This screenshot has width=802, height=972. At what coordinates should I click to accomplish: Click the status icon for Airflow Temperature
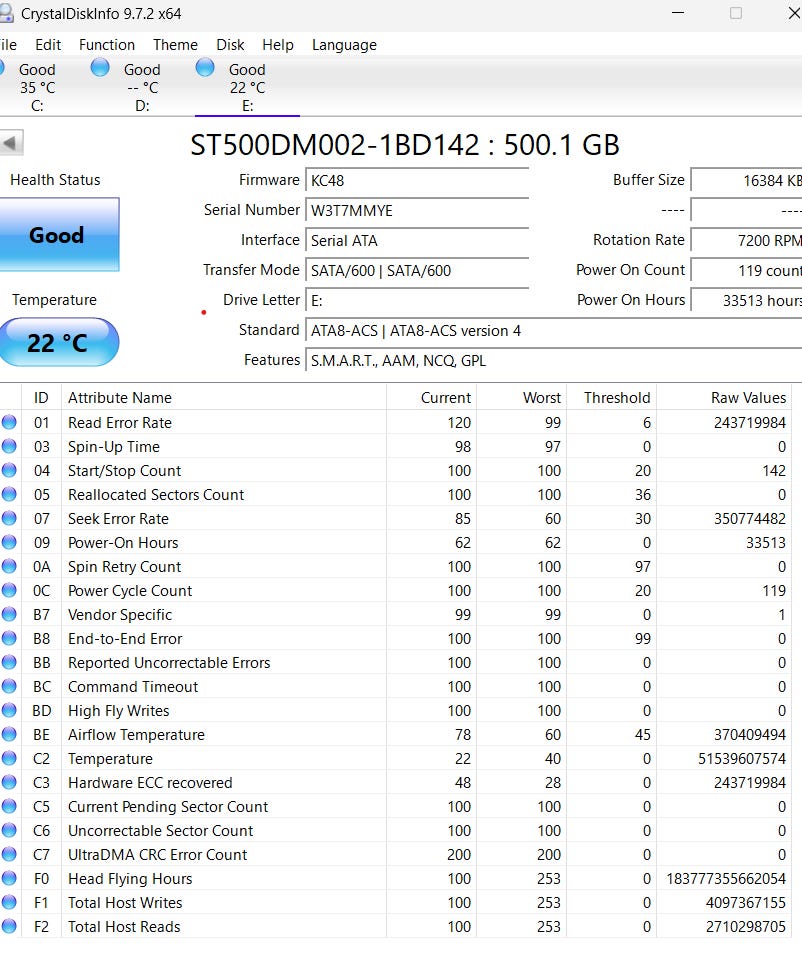pyautogui.click(x=9, y=734)
